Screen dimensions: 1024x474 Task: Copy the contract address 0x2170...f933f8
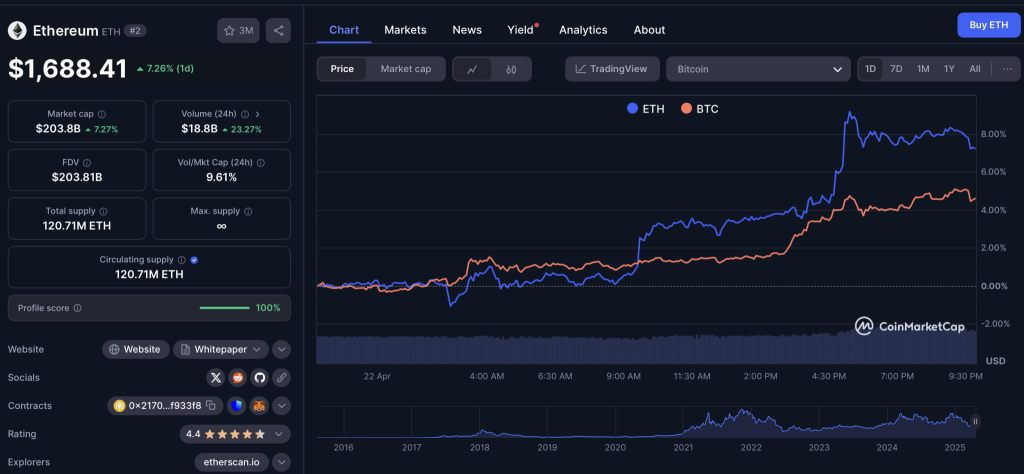click(x=211, y=405)
